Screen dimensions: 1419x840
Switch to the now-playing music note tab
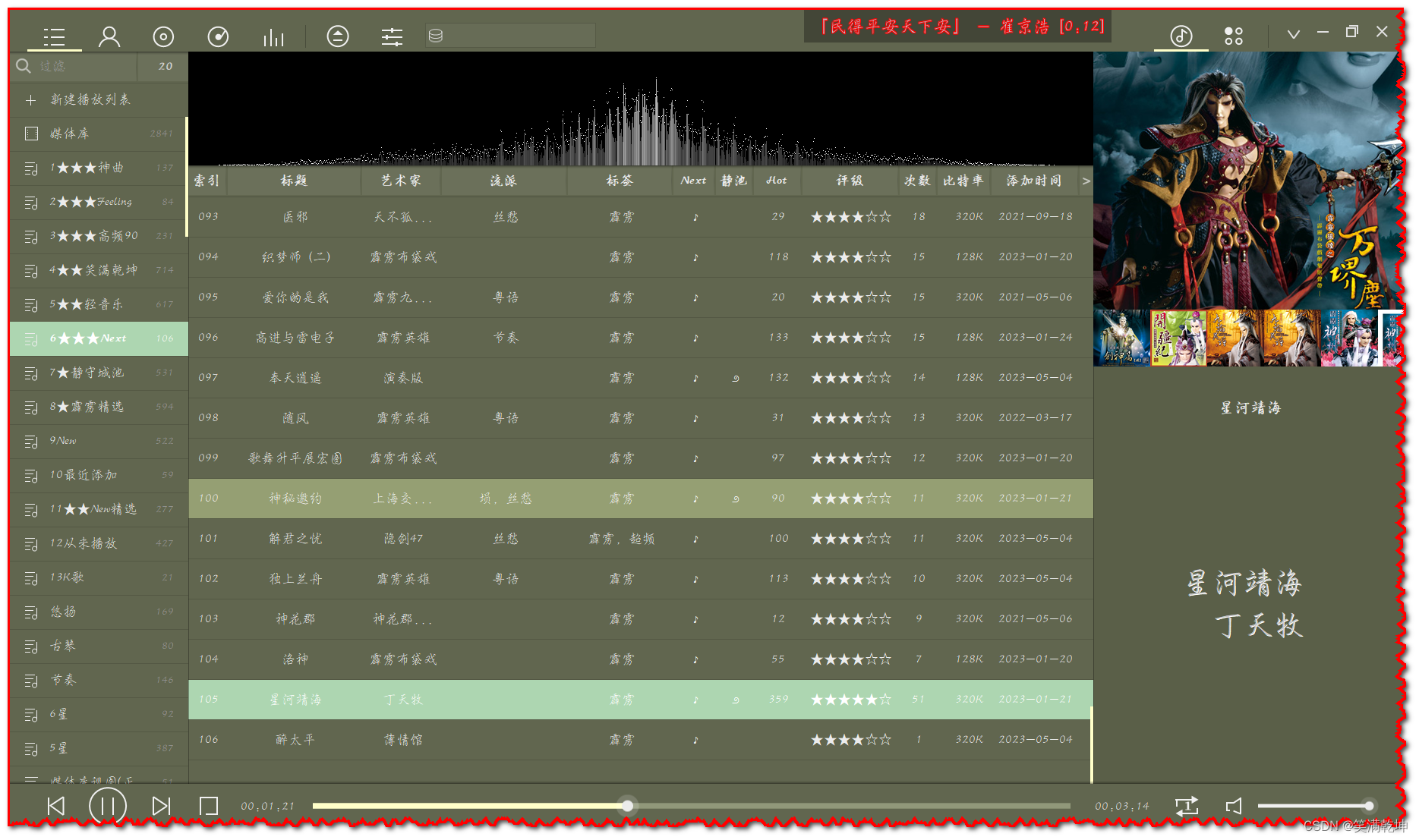click(1181, 36)
